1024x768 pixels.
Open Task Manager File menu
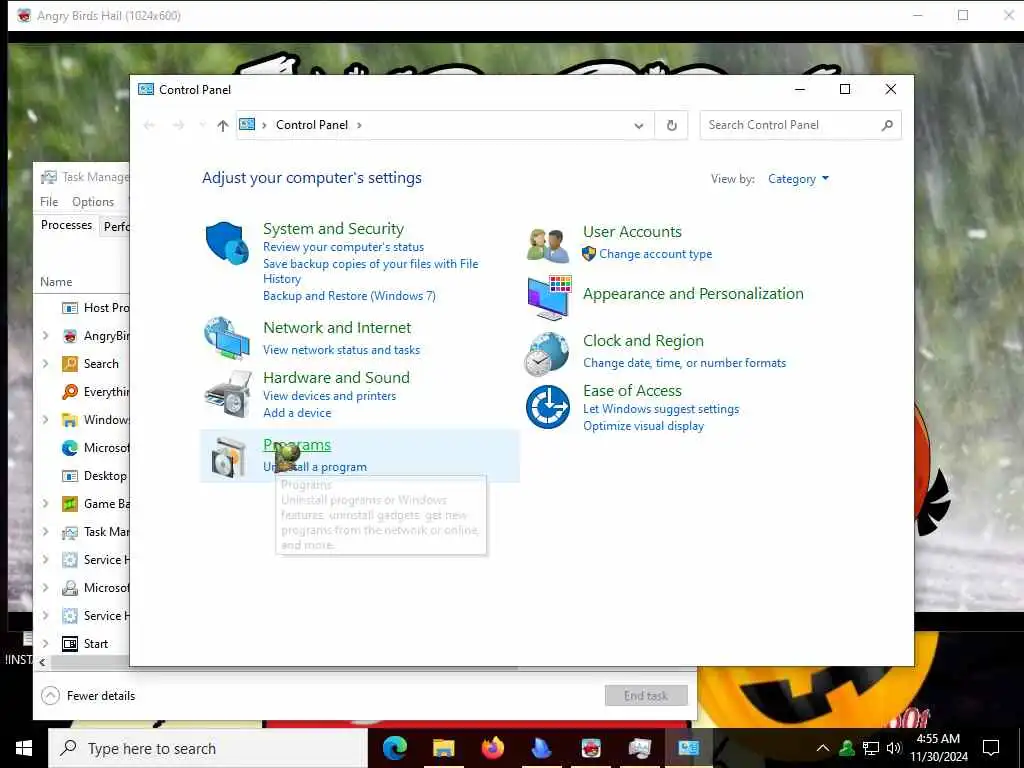pyautogui.click(x=49, y=202)
